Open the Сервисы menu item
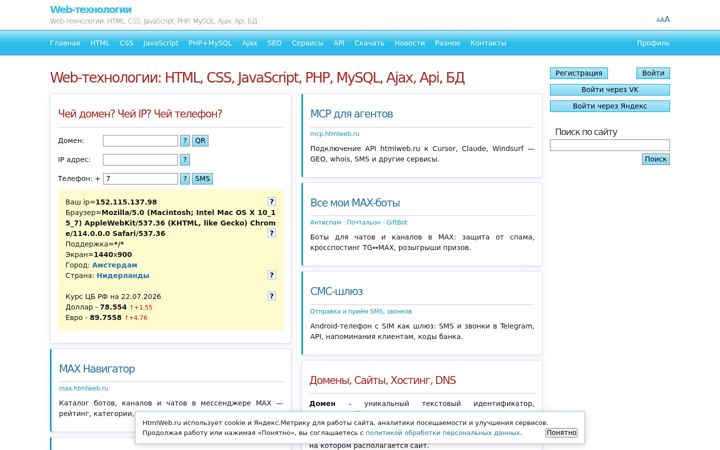Screen dimensions: 720x450 click(x=307, y=43)
